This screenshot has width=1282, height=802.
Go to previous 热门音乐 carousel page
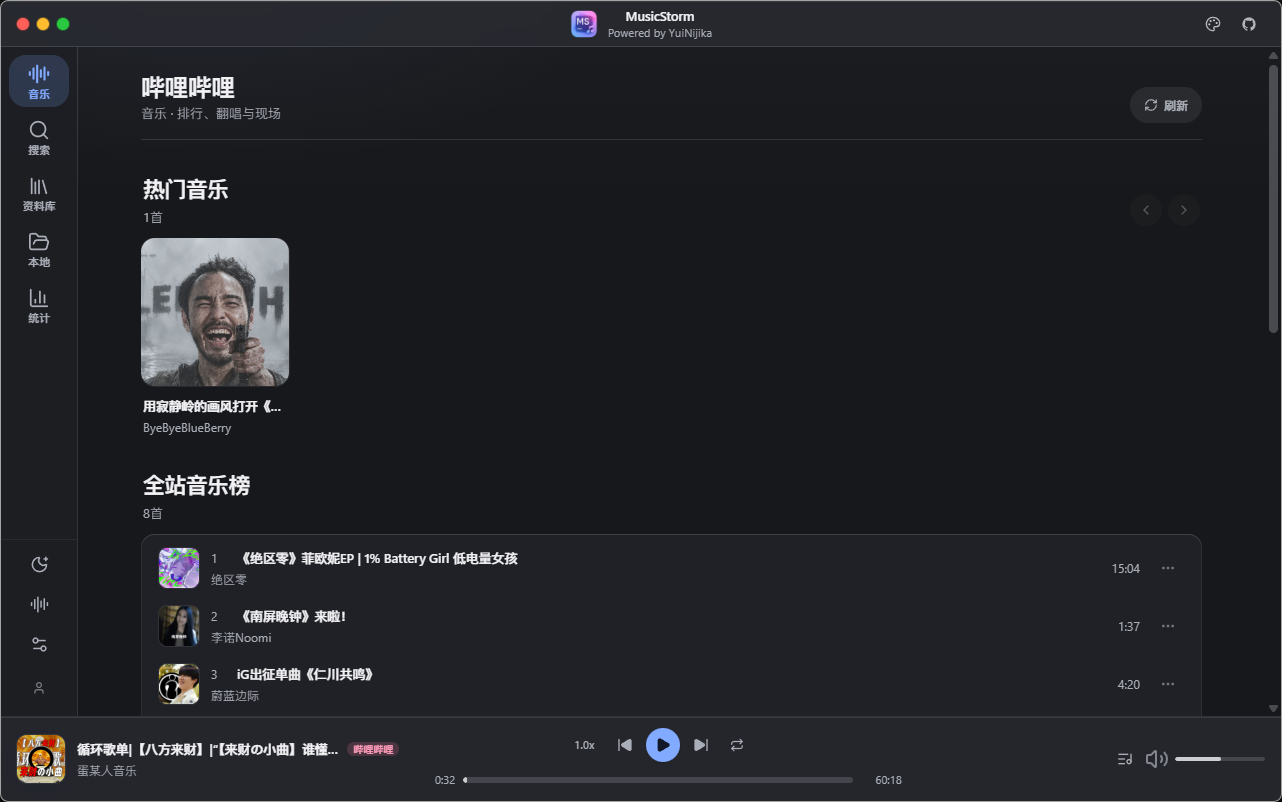click(1146, 210)
